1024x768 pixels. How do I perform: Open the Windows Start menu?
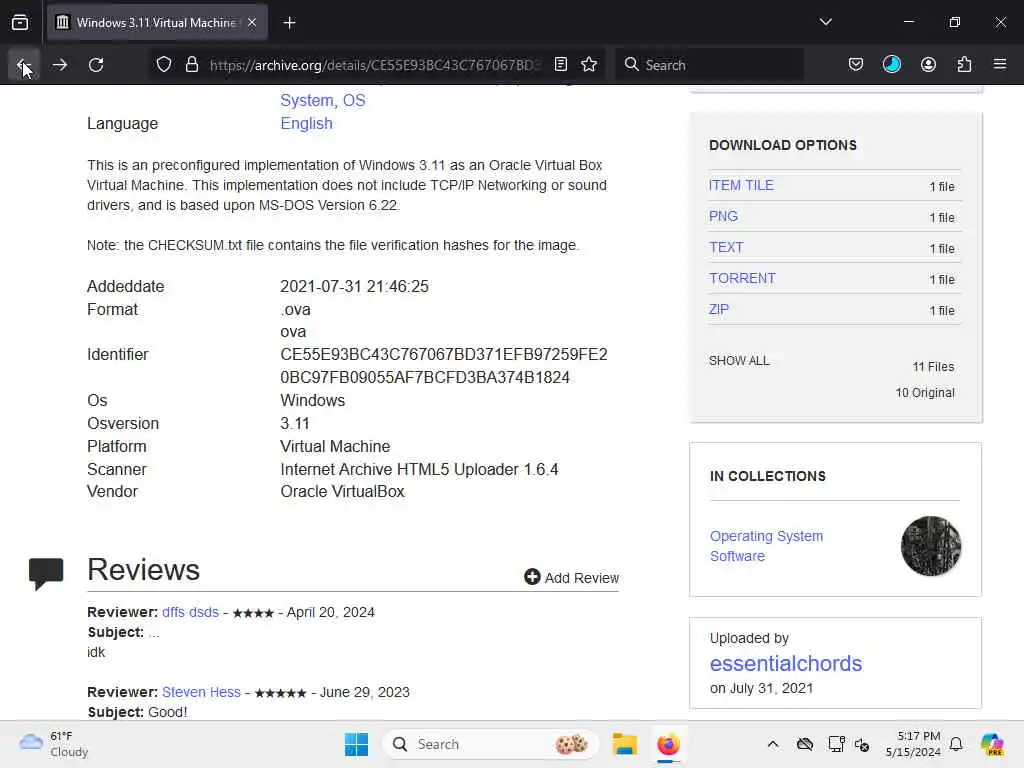coord(356,744)
